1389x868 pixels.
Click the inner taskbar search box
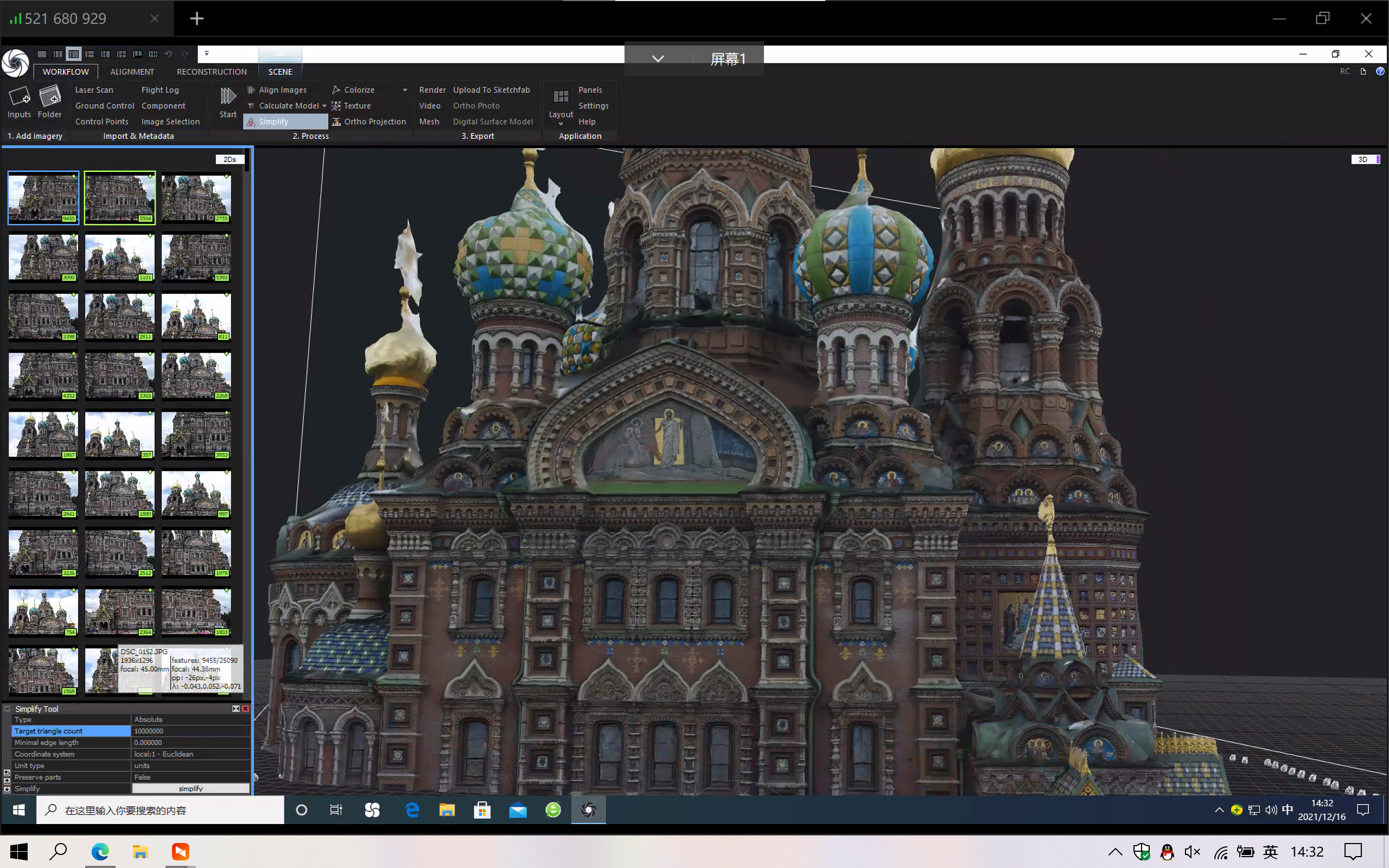(x=160, y=810)
